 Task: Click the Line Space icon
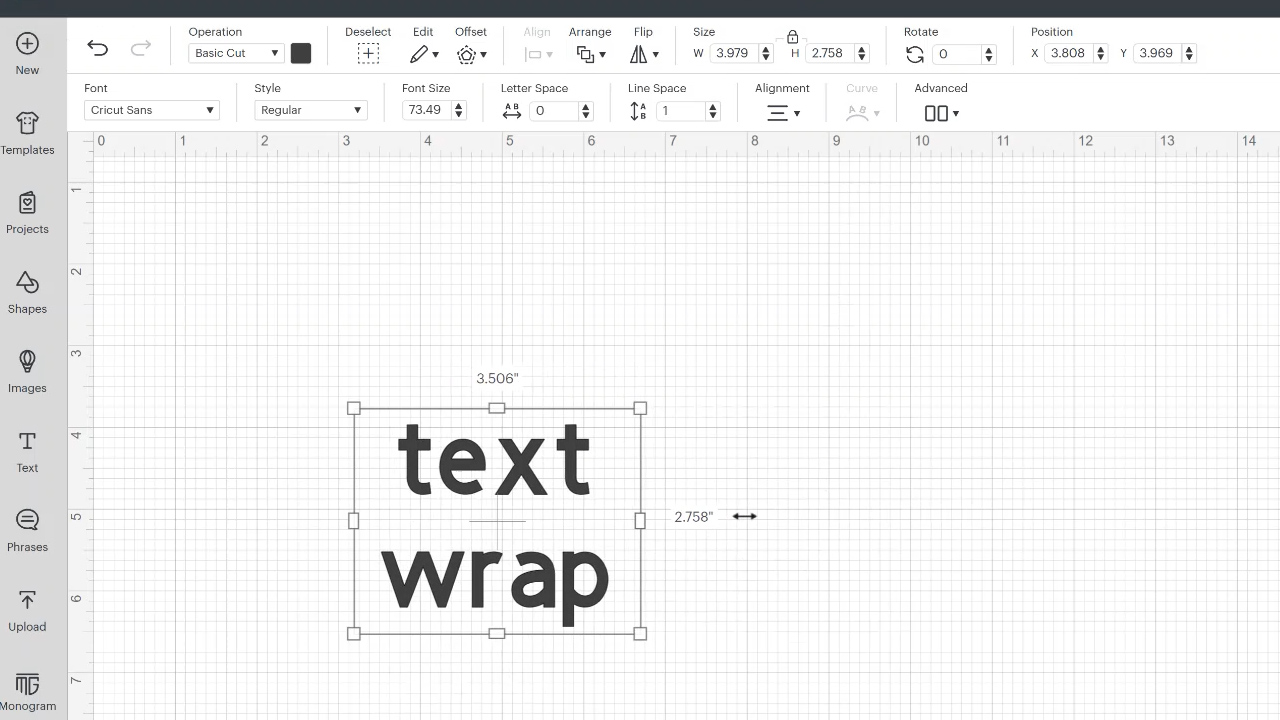(638, 111)
